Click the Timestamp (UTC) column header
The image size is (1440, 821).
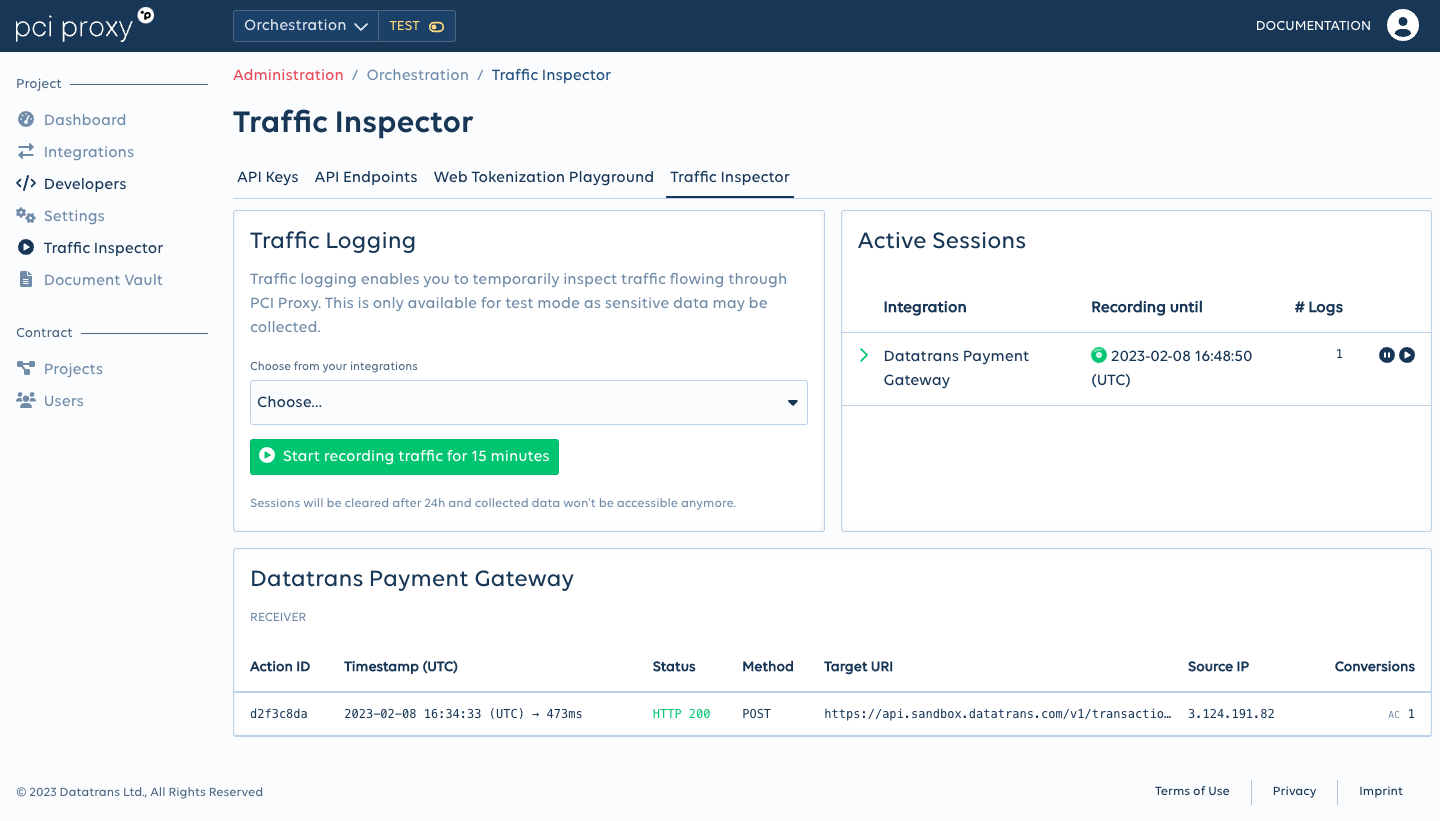401,667
